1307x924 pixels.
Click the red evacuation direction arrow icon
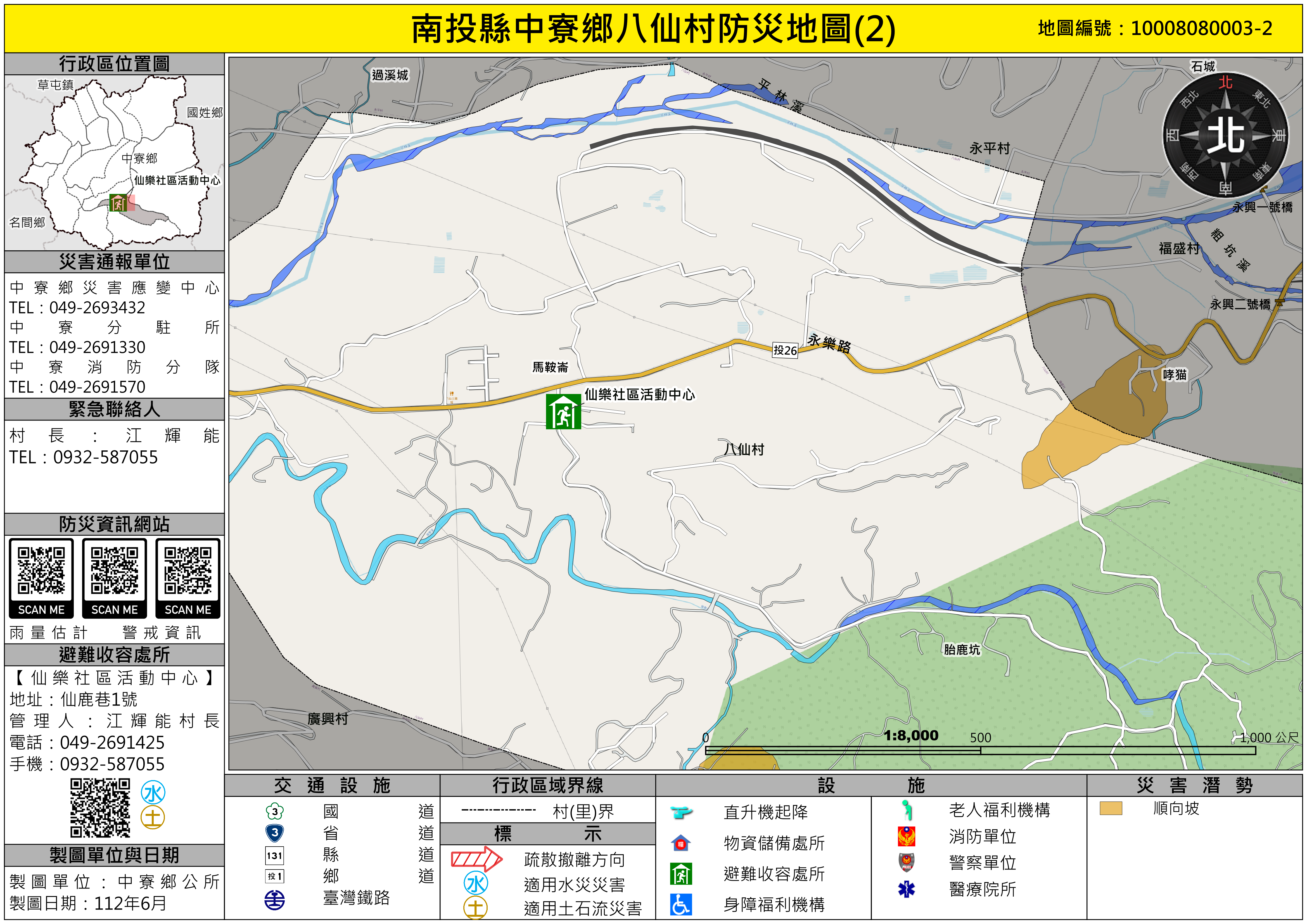pos(476,859)
